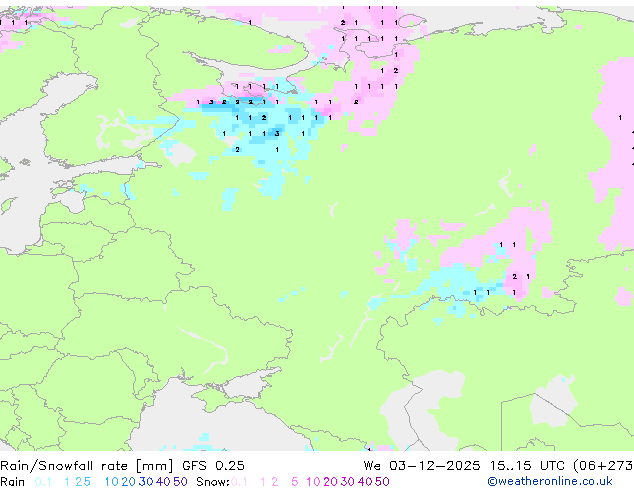Viewport: 634px width, 490px height.
Task: Click the "We 03-12-2025" date text
Action: (x=422, y=466)
